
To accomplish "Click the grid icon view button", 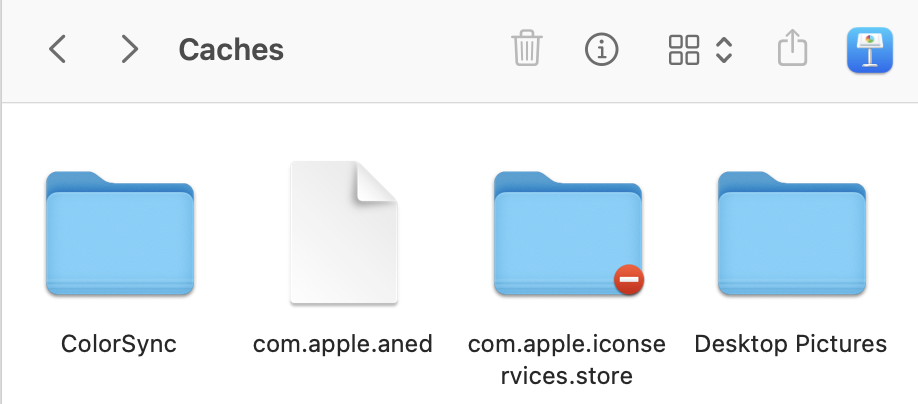I will [684, 49].
